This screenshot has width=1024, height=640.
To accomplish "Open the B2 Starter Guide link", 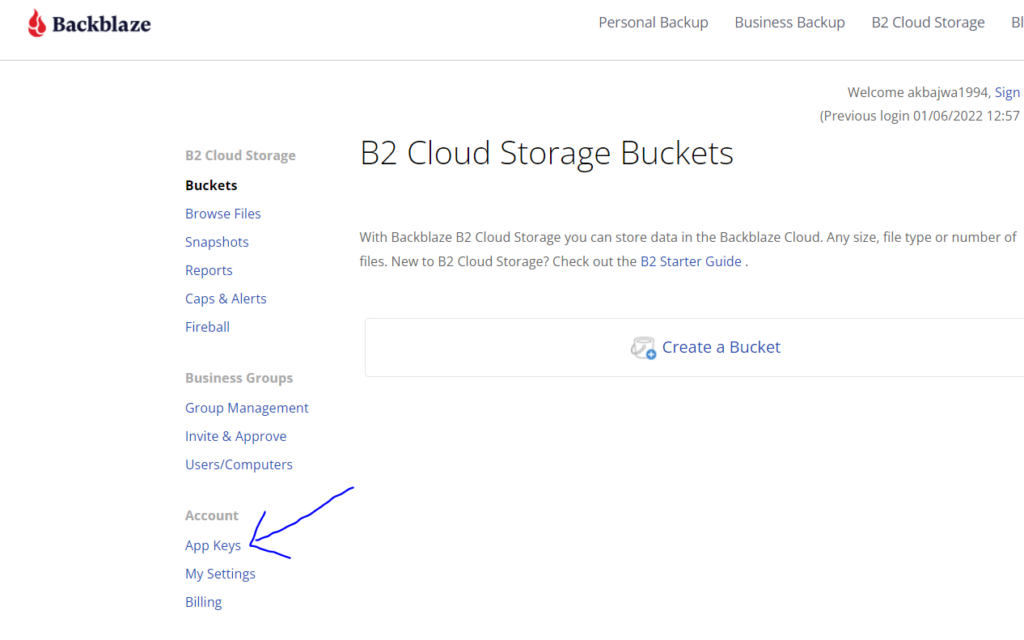I will point(690,262).
